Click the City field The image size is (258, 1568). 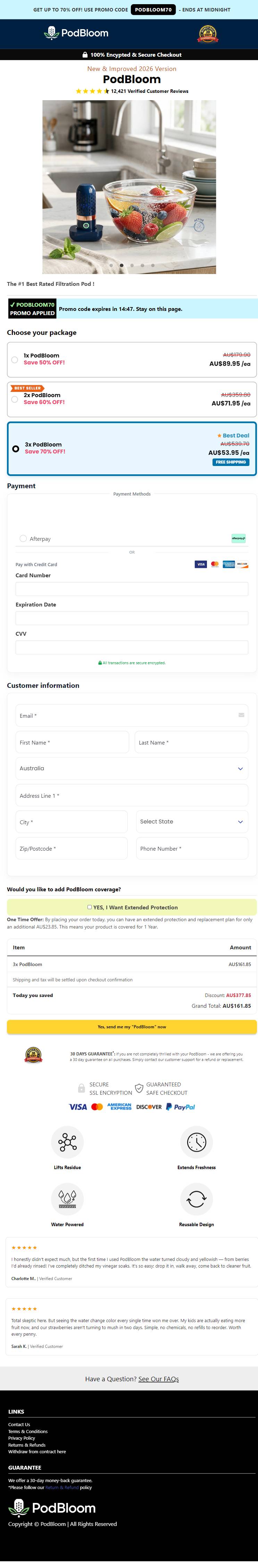pyautogui.click(x=72, y=822)
